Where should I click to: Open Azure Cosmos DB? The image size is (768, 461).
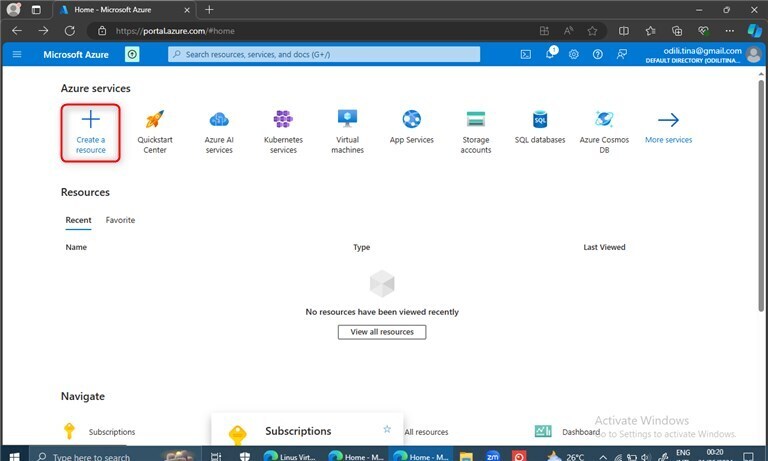pos(604,132)
